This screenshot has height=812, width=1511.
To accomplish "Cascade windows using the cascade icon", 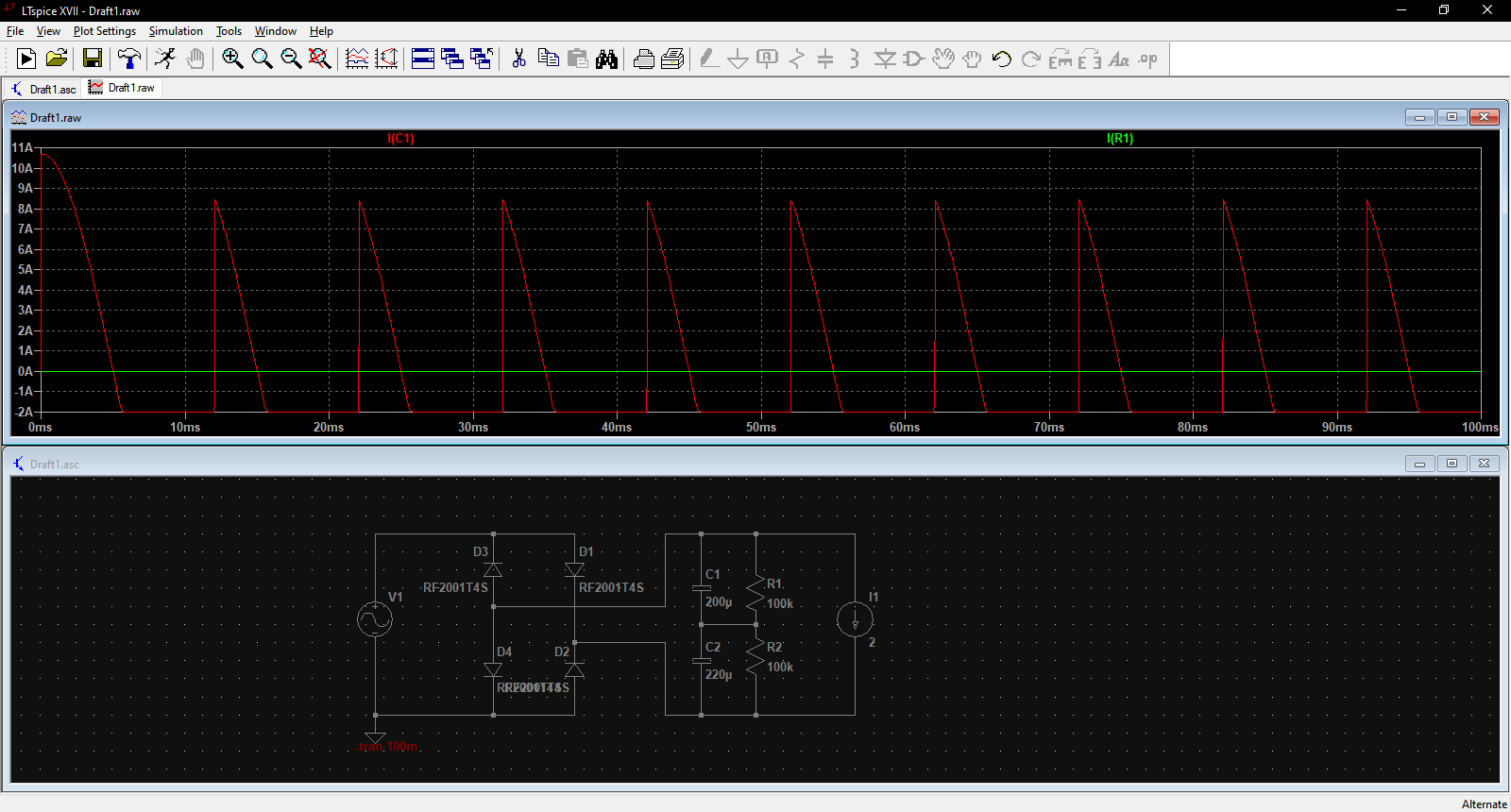I will [452, 59].
